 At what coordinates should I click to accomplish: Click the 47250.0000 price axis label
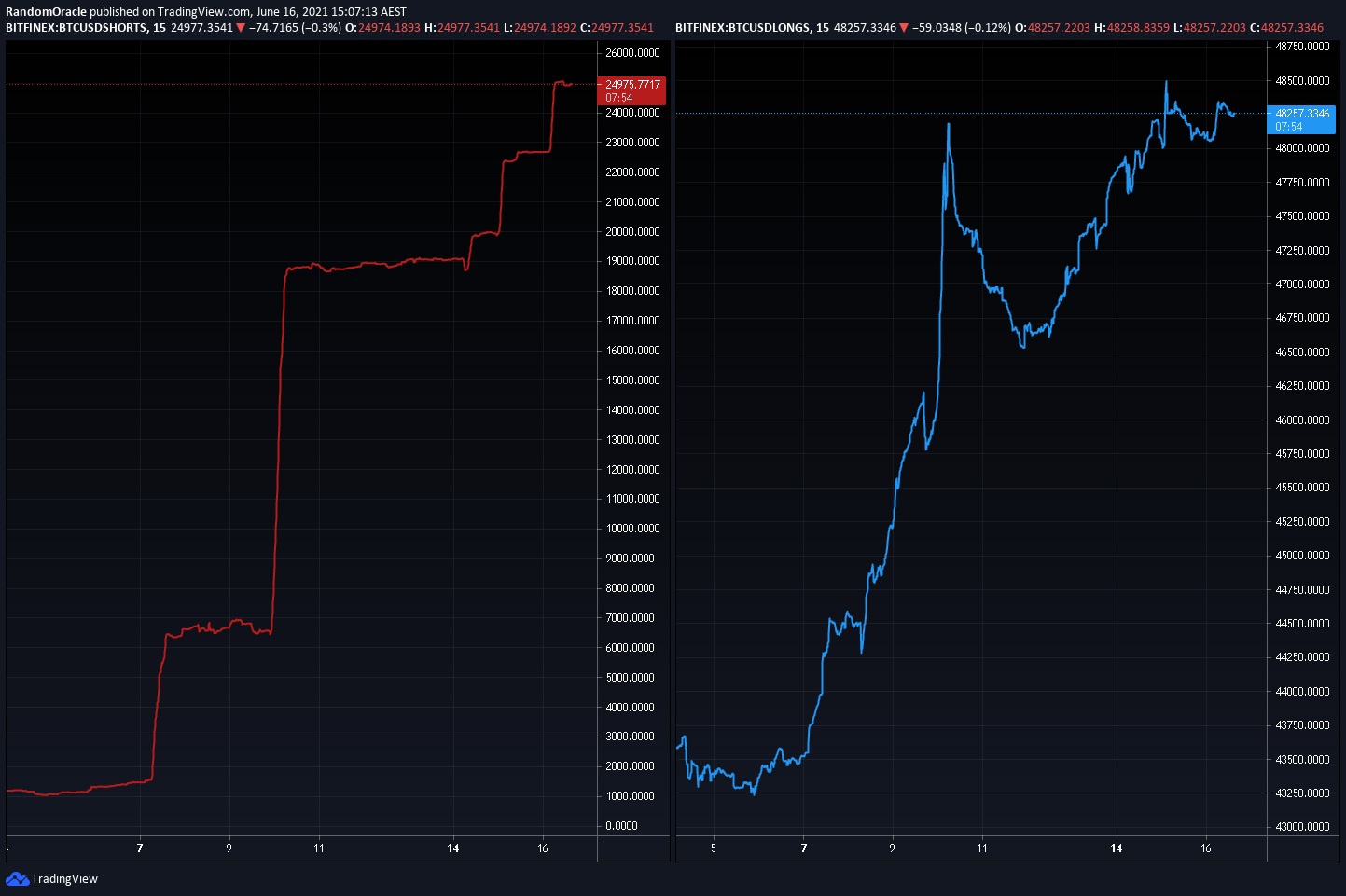click(x=1302, y=251)
